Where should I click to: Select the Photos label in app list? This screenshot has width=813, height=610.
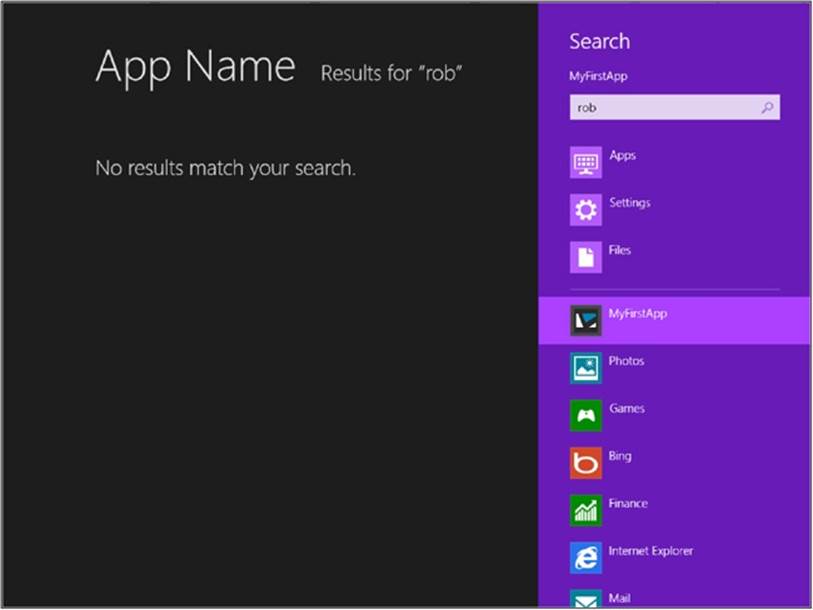coord(626,361)
